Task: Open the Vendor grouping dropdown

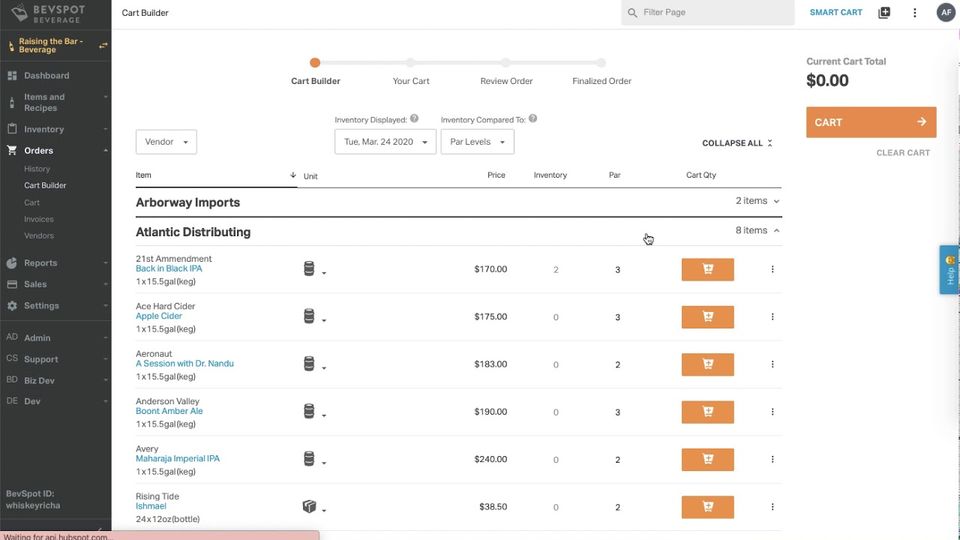Action: coord(166,142)
